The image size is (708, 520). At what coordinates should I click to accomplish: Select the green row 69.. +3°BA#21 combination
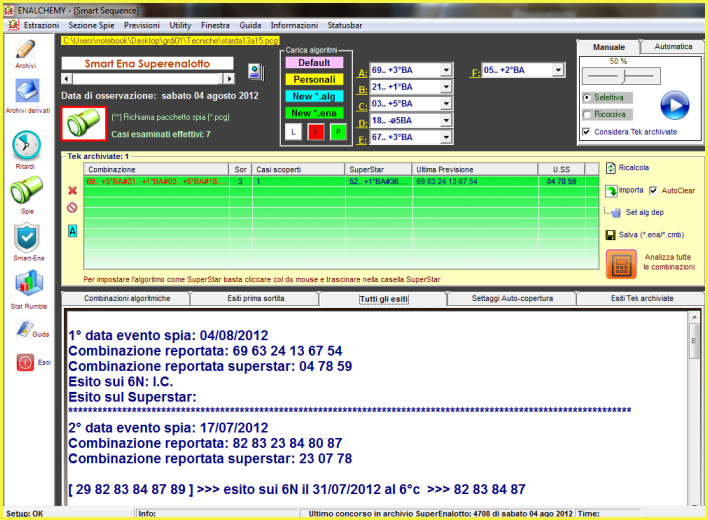click(341, 181)
